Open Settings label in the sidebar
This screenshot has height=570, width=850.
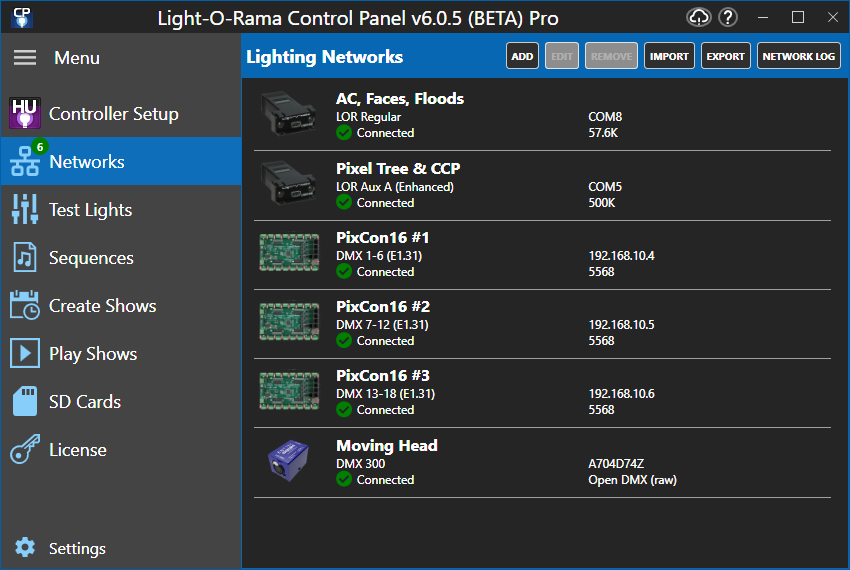(77, 548)
